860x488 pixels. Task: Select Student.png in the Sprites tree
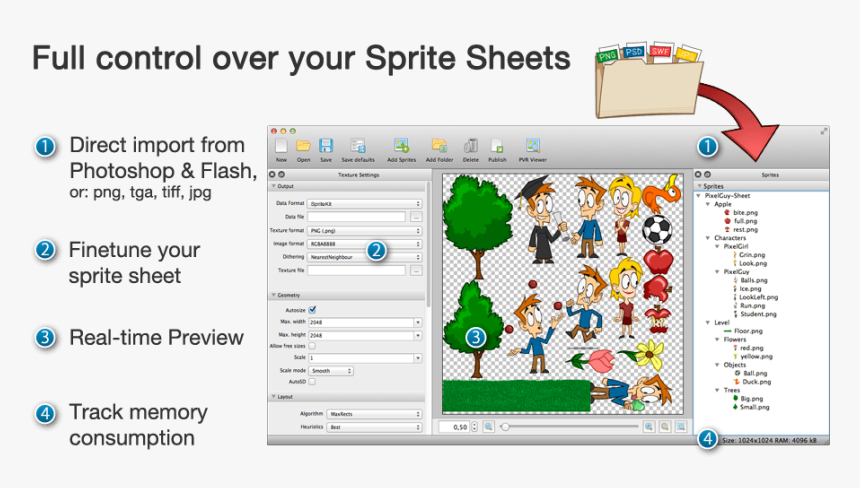tap(758, 314)
